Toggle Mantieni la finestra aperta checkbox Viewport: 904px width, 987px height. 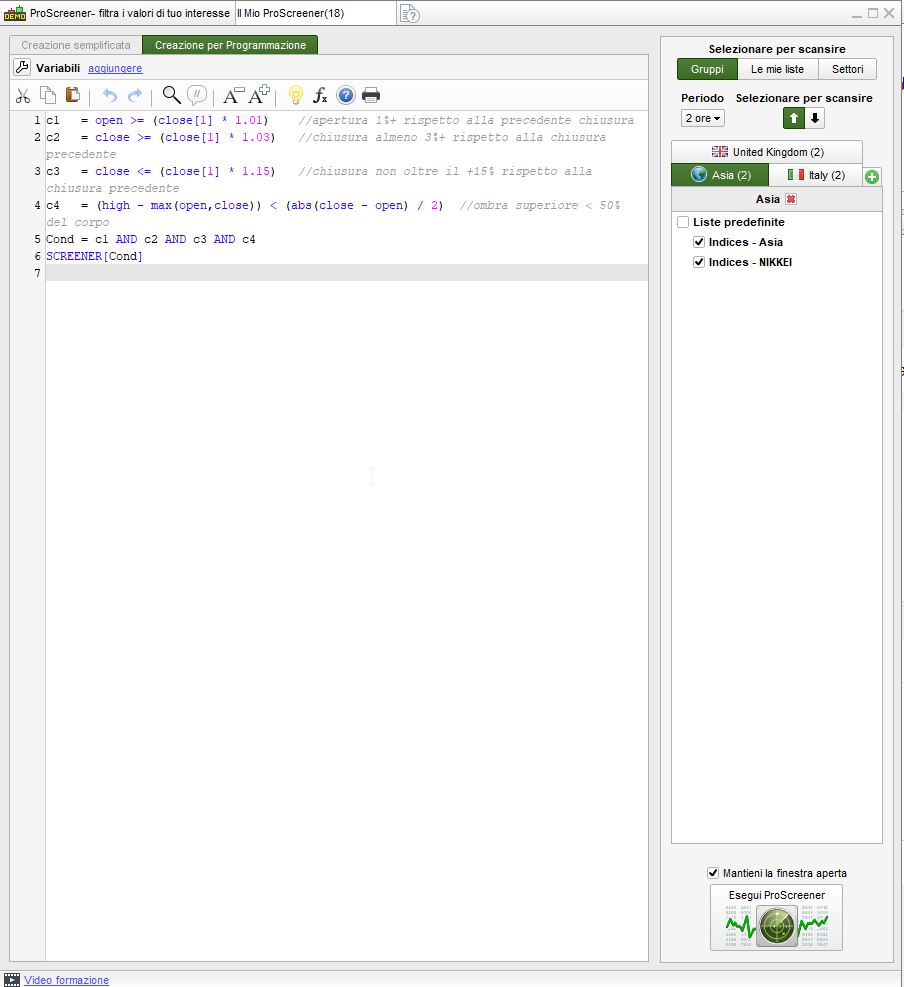pos(713,872)
